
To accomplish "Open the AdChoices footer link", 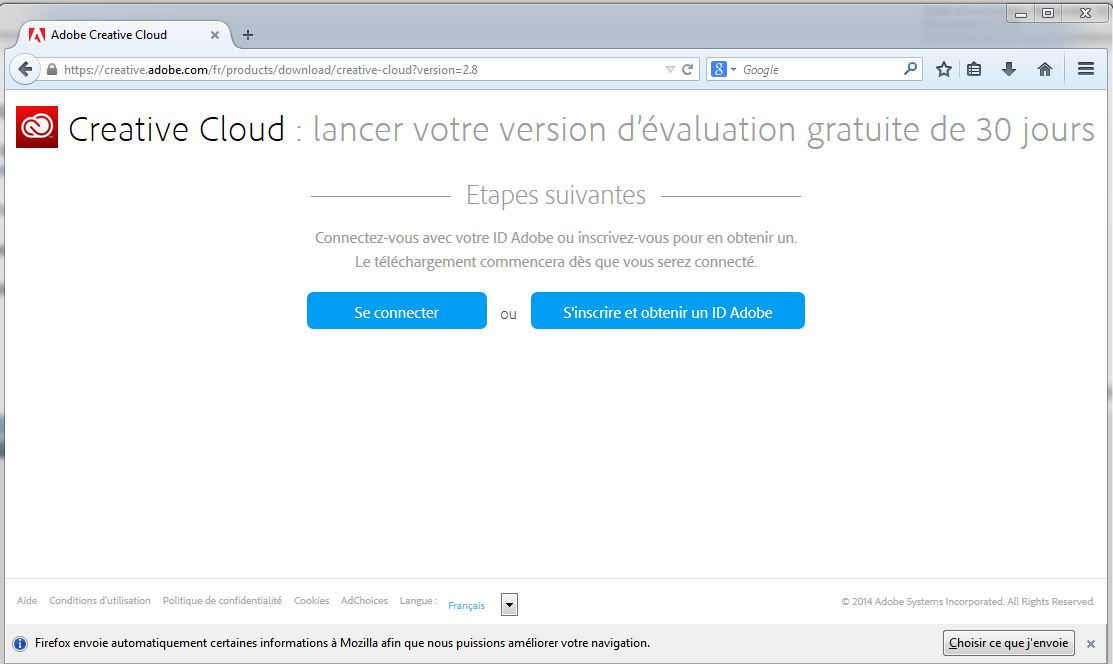I will pyautogui.click(x=364, y=601).
